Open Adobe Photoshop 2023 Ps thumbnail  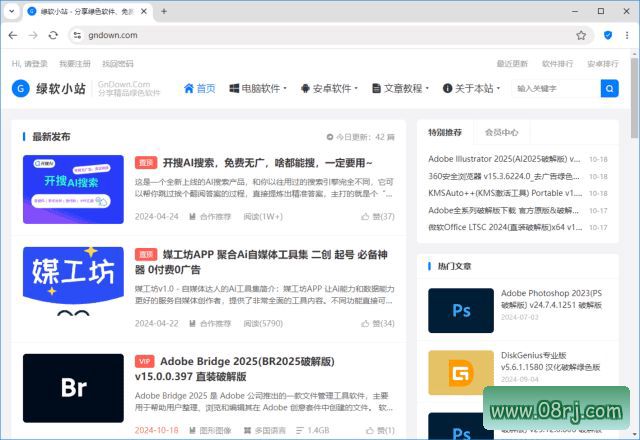click(461, 311)
